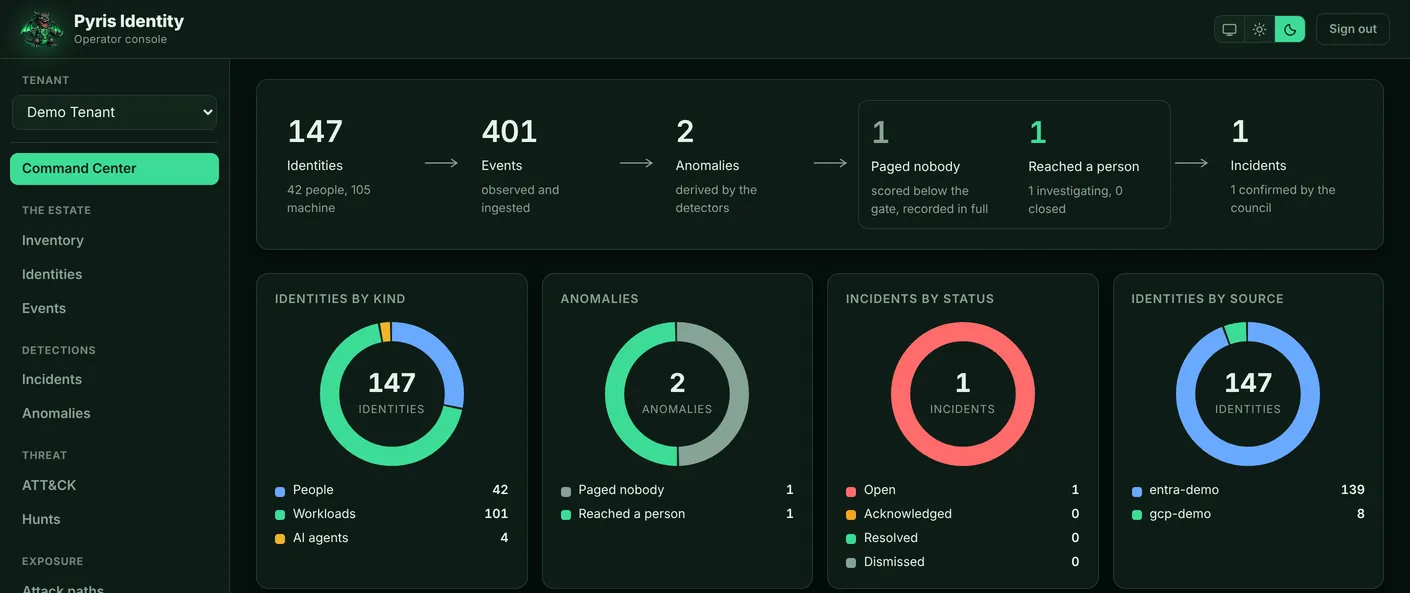Click the Sign out button

[x=1353, y=29]
